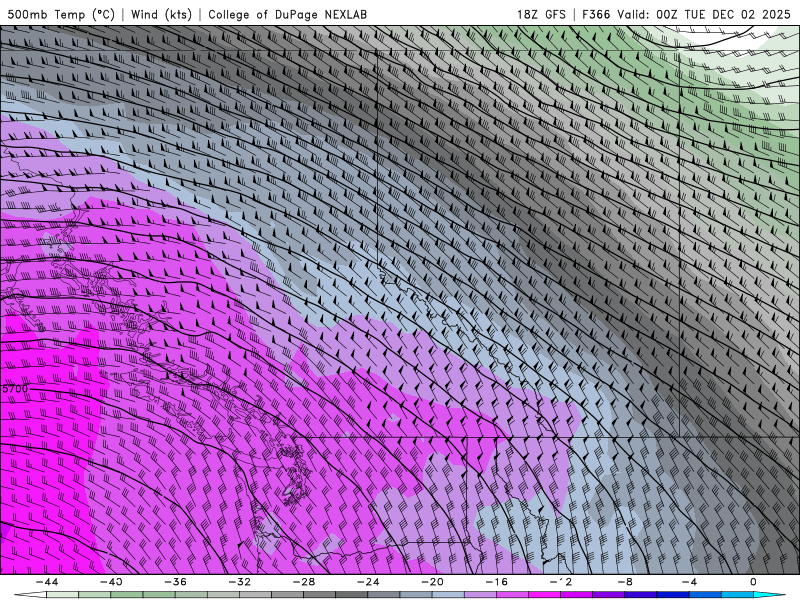Click the white arrow start of colorbar
The height and width of the screenshot is (600, 800).
[30, 595]
